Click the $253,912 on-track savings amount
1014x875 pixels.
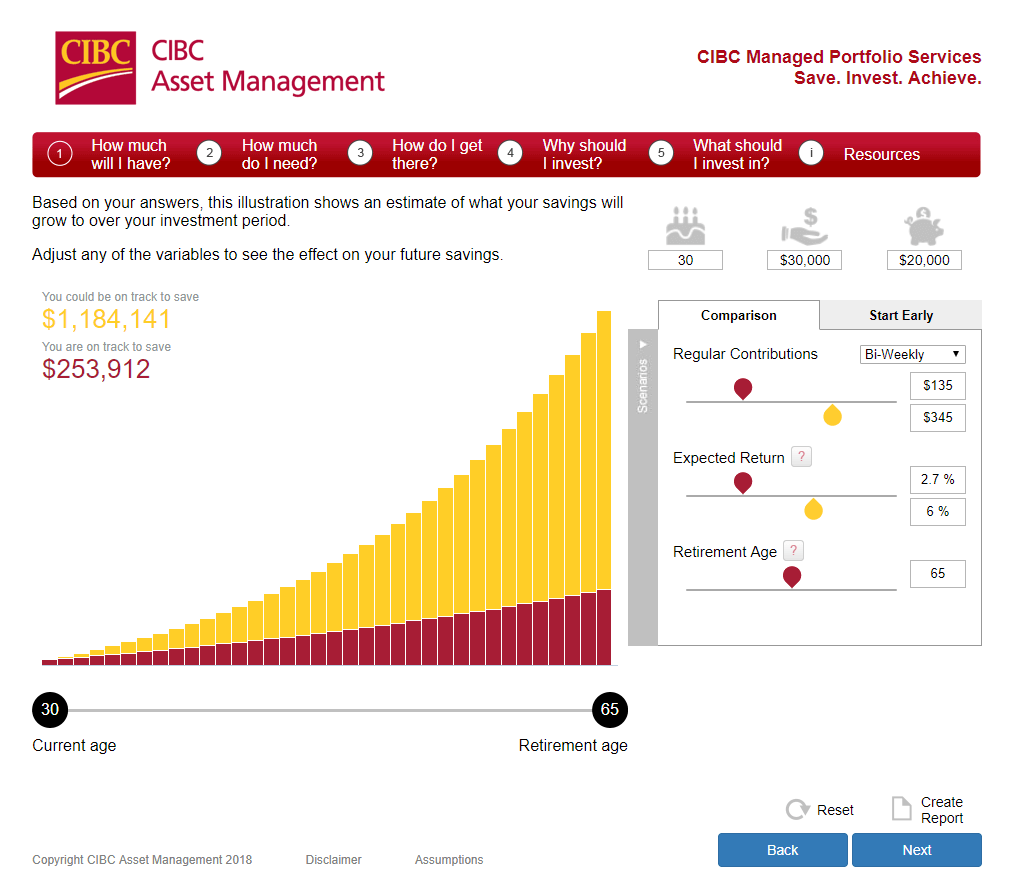[x=96, y=369]
